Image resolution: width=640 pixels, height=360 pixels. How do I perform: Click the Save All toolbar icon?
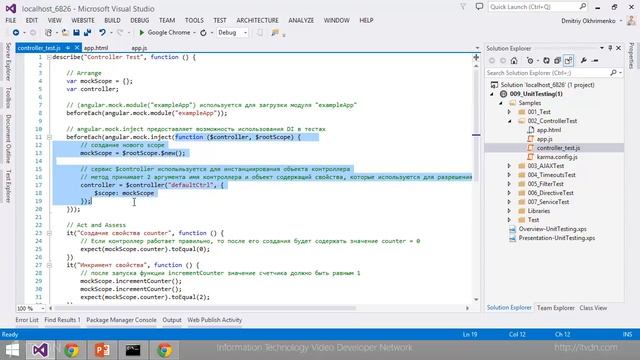(87, 32)
